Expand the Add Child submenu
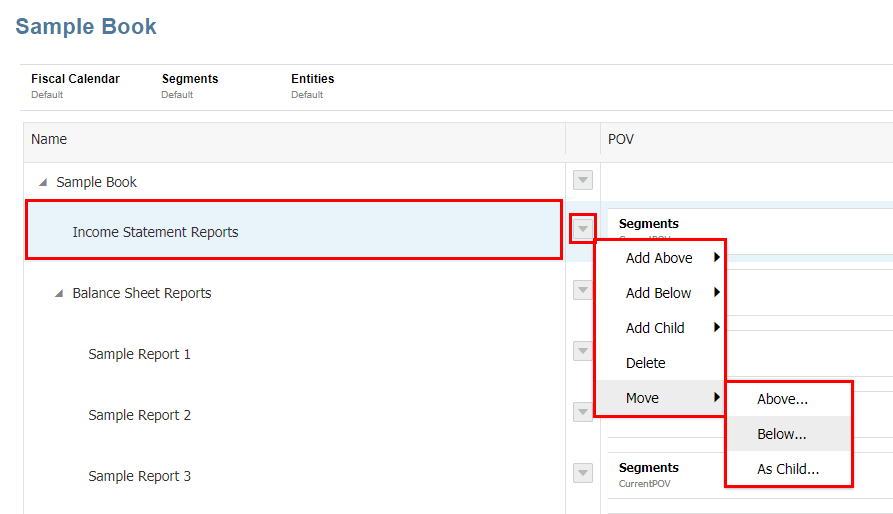The height and width of the screenshot is (514, 893). point(660,328)
